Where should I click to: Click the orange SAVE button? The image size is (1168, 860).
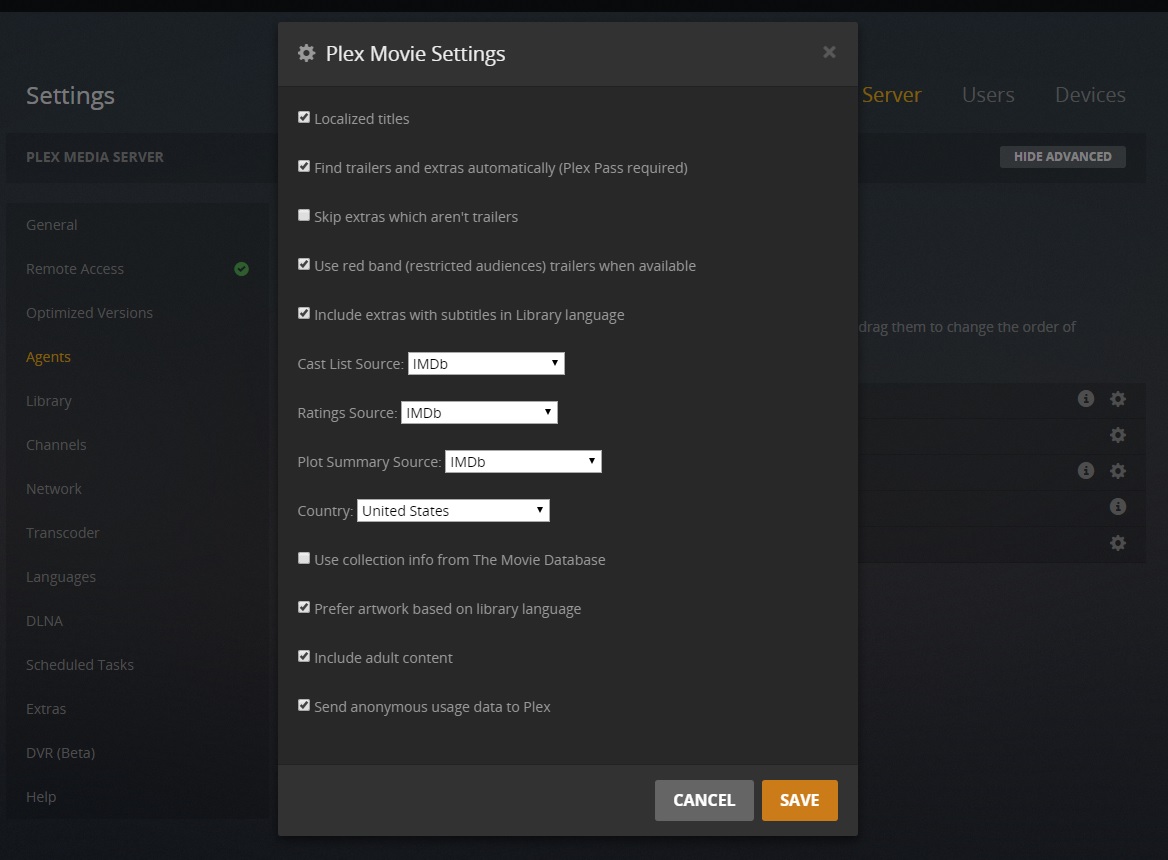(799, 800)
